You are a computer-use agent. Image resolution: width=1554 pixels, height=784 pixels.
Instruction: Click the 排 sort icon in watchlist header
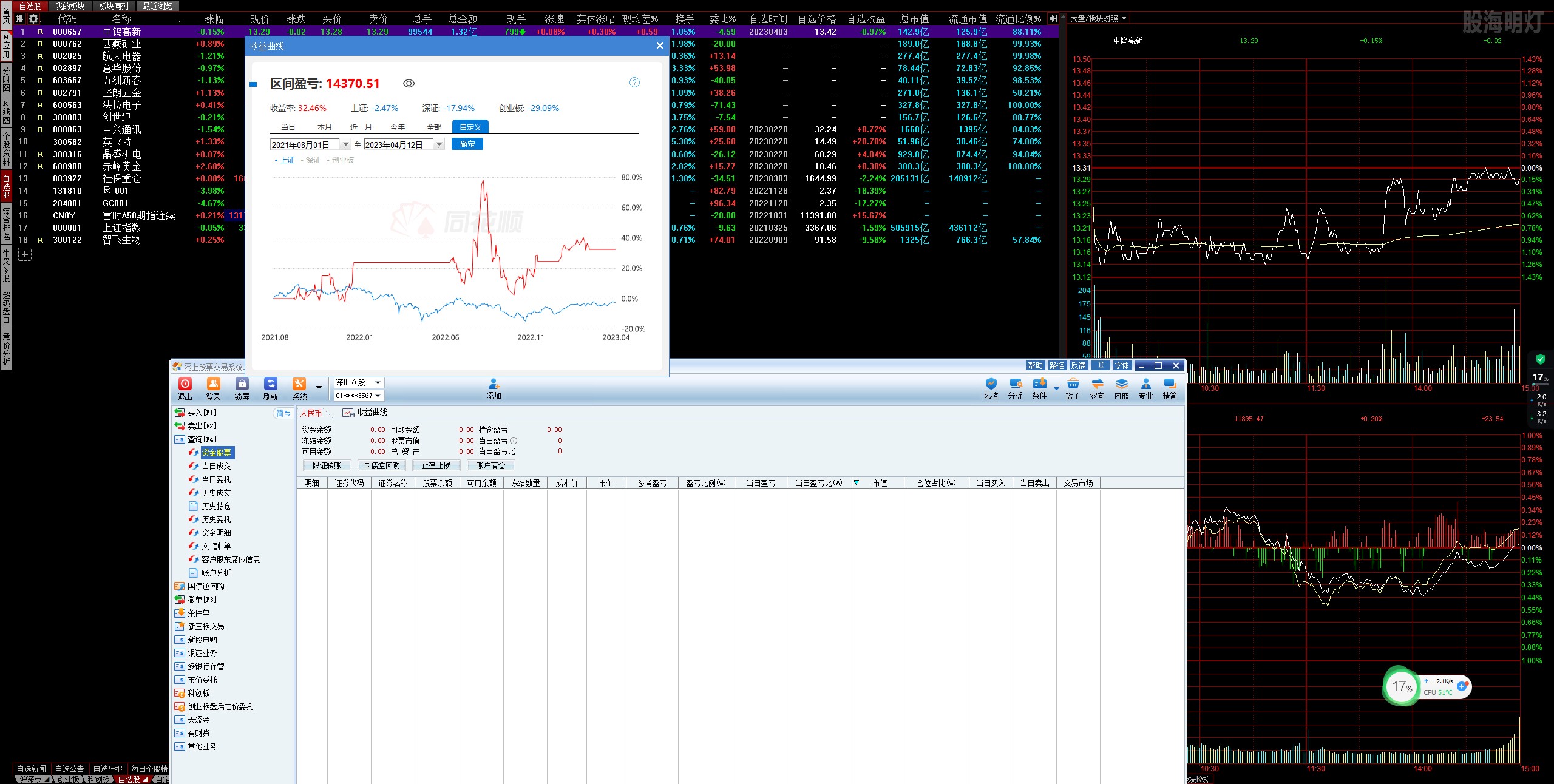click(x=19, y=19)
